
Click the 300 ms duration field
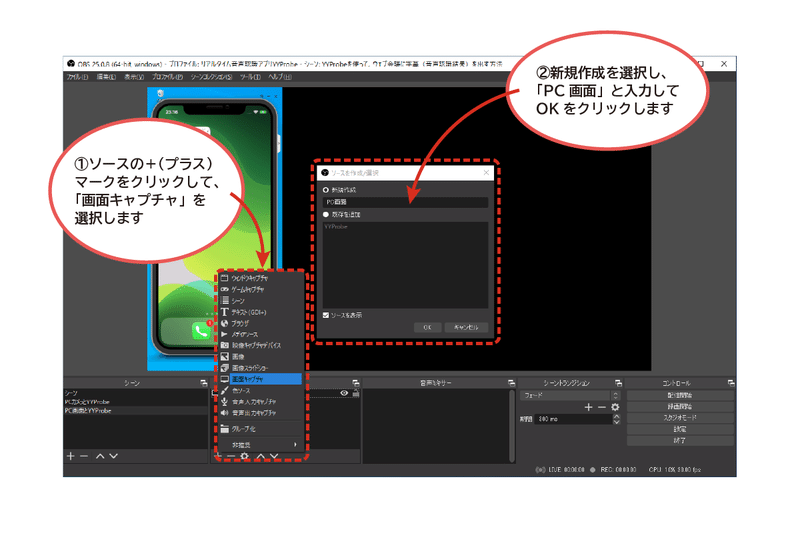573,419
